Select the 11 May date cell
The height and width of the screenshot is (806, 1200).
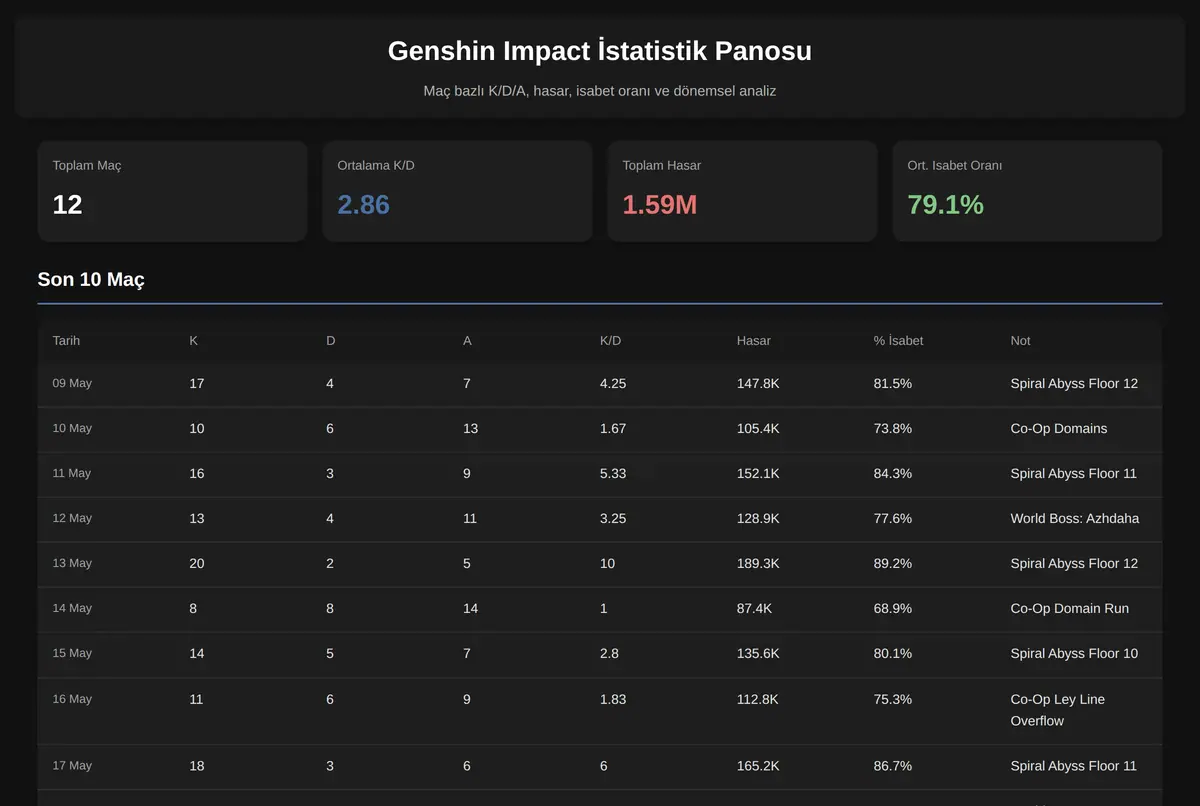click(72, 473)
